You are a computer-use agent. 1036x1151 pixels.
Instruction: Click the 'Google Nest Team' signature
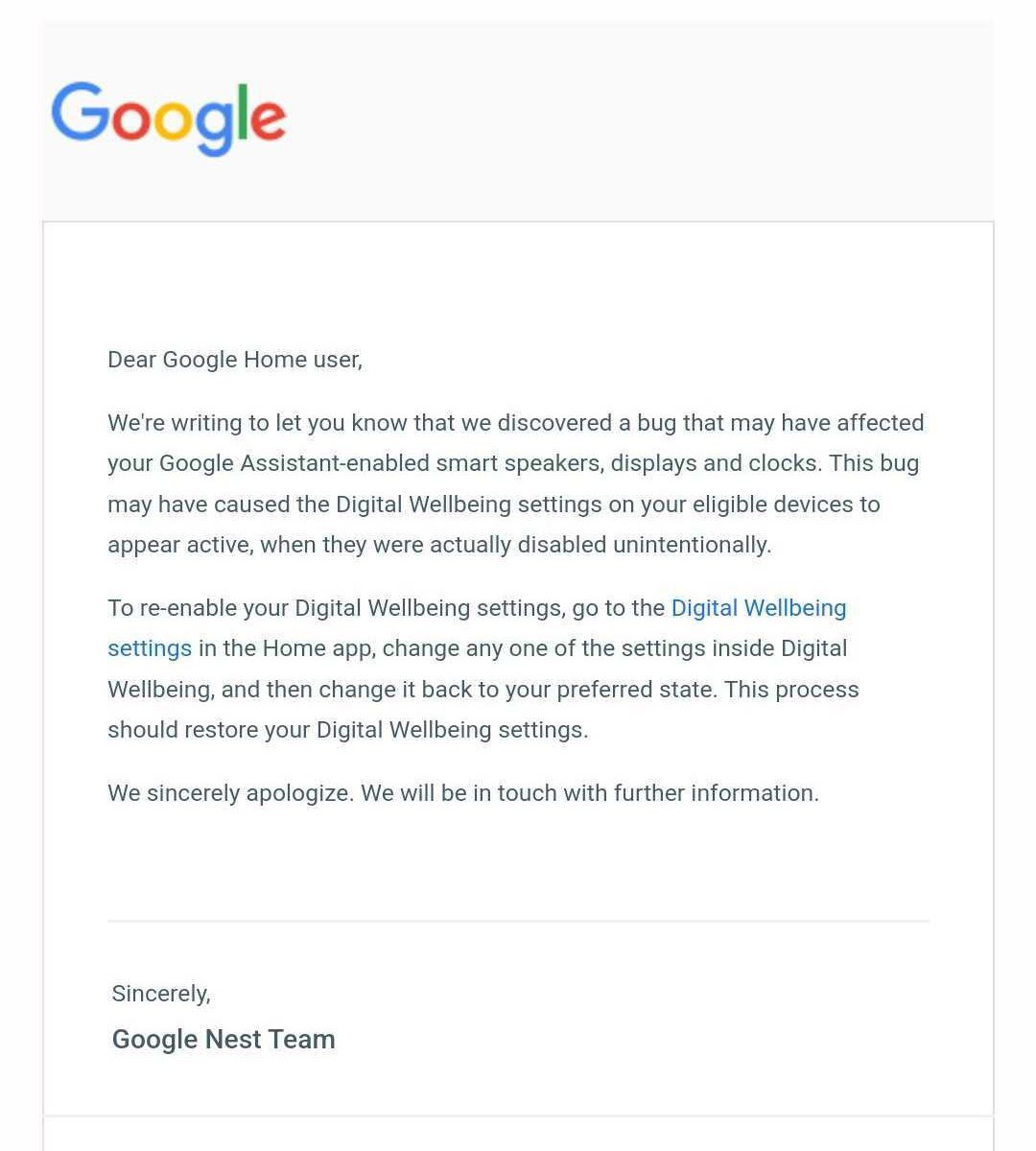pyautogui.click(x=224, y=1040)
